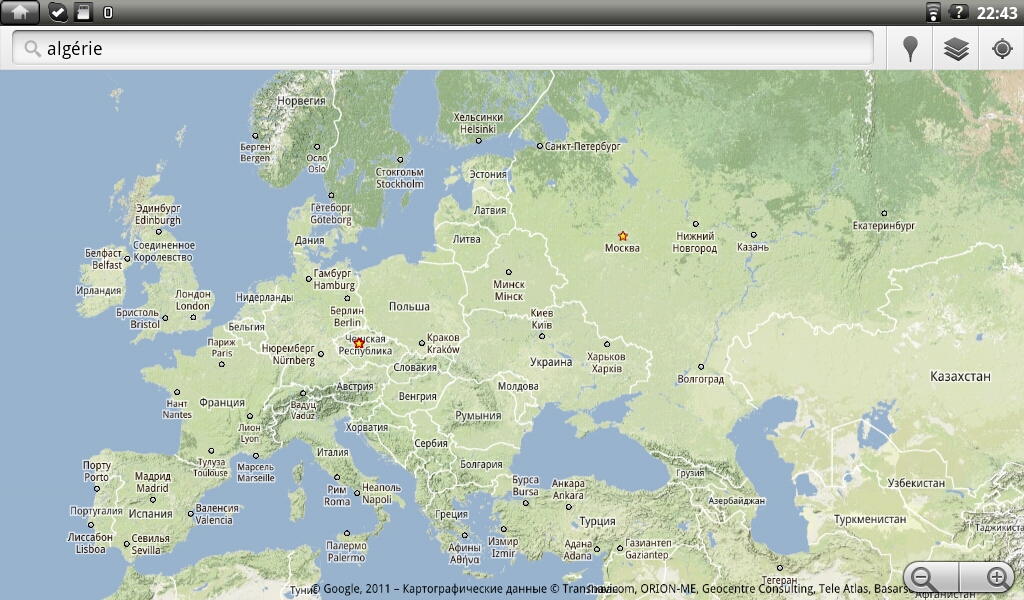
Task: Click the Нидерланды country label
Action: (264, 297)
